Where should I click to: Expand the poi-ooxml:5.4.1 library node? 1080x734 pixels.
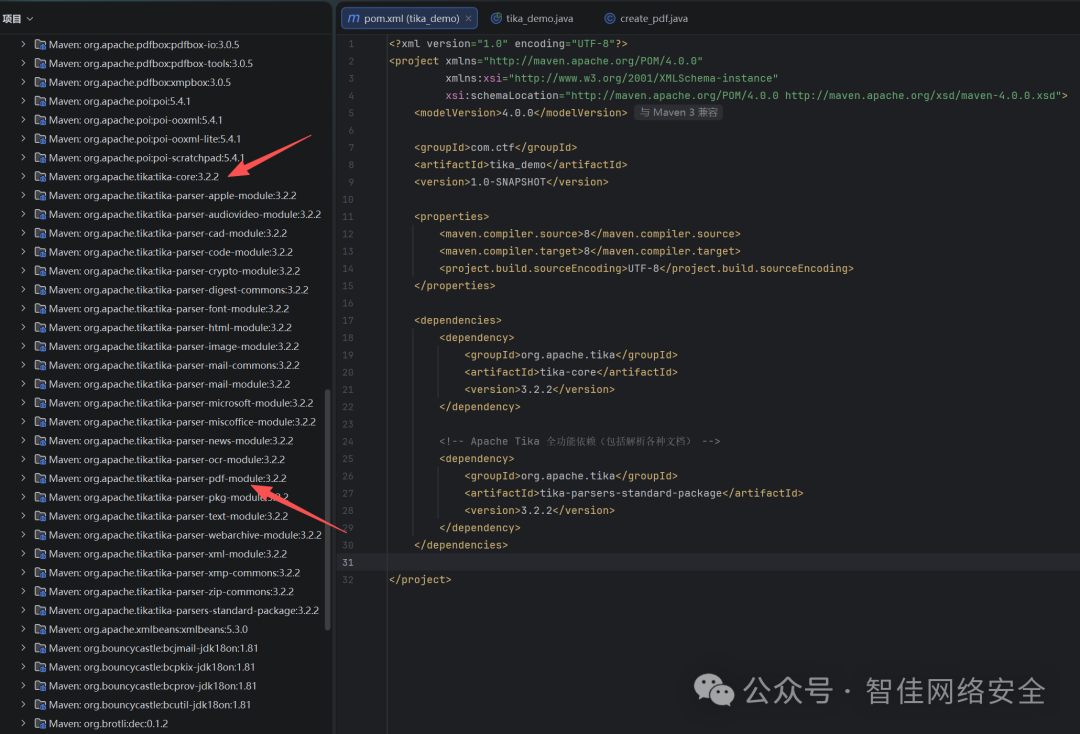[24, 120]
